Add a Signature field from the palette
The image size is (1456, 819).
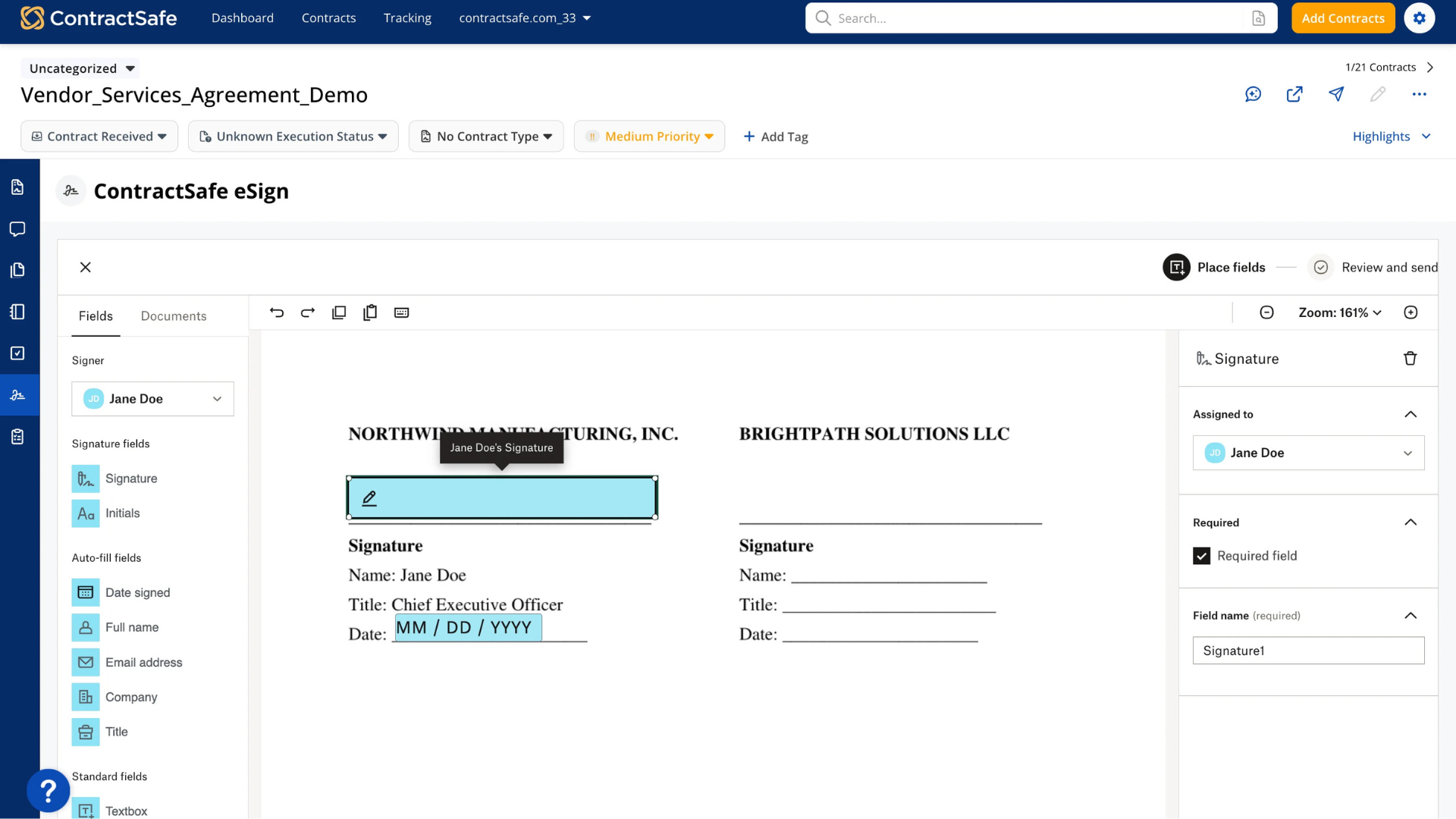pos(115,479)
